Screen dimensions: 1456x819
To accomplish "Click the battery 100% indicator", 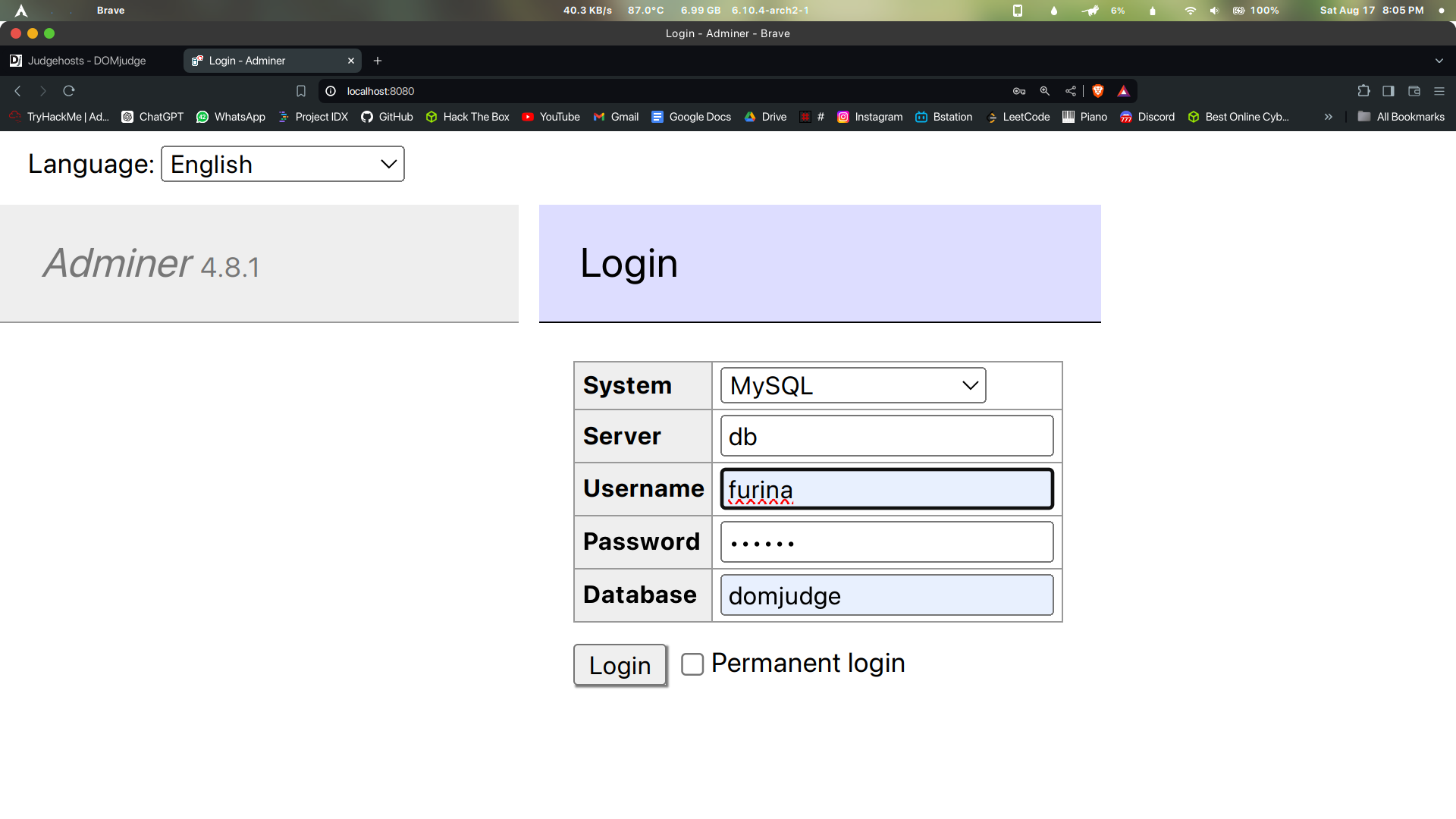I will (x=1256, y=11).
